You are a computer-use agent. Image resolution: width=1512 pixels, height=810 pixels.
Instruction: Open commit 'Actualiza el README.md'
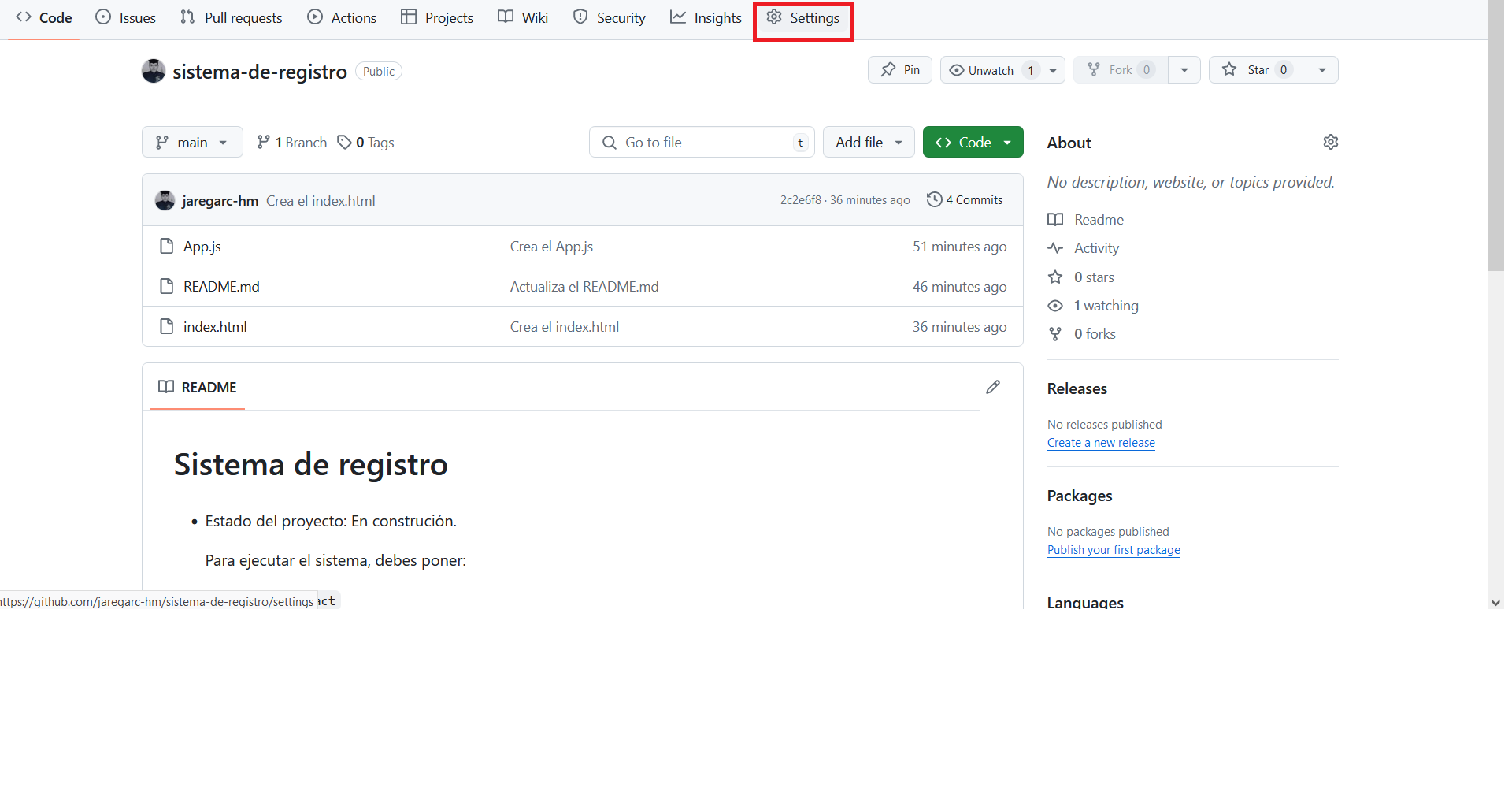point(584,287)
